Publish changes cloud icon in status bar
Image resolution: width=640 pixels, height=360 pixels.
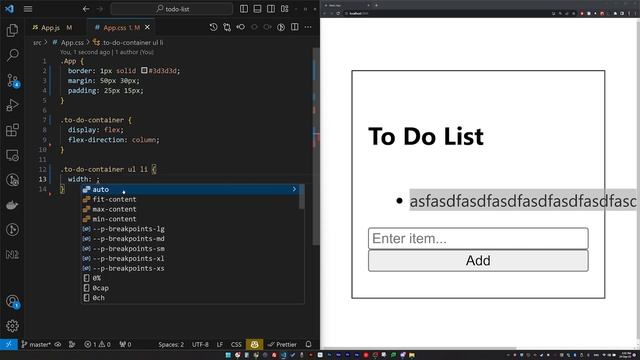58,344
